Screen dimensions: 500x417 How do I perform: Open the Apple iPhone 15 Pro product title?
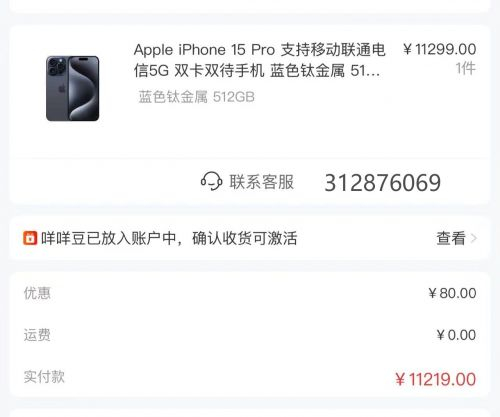(259, 60)
